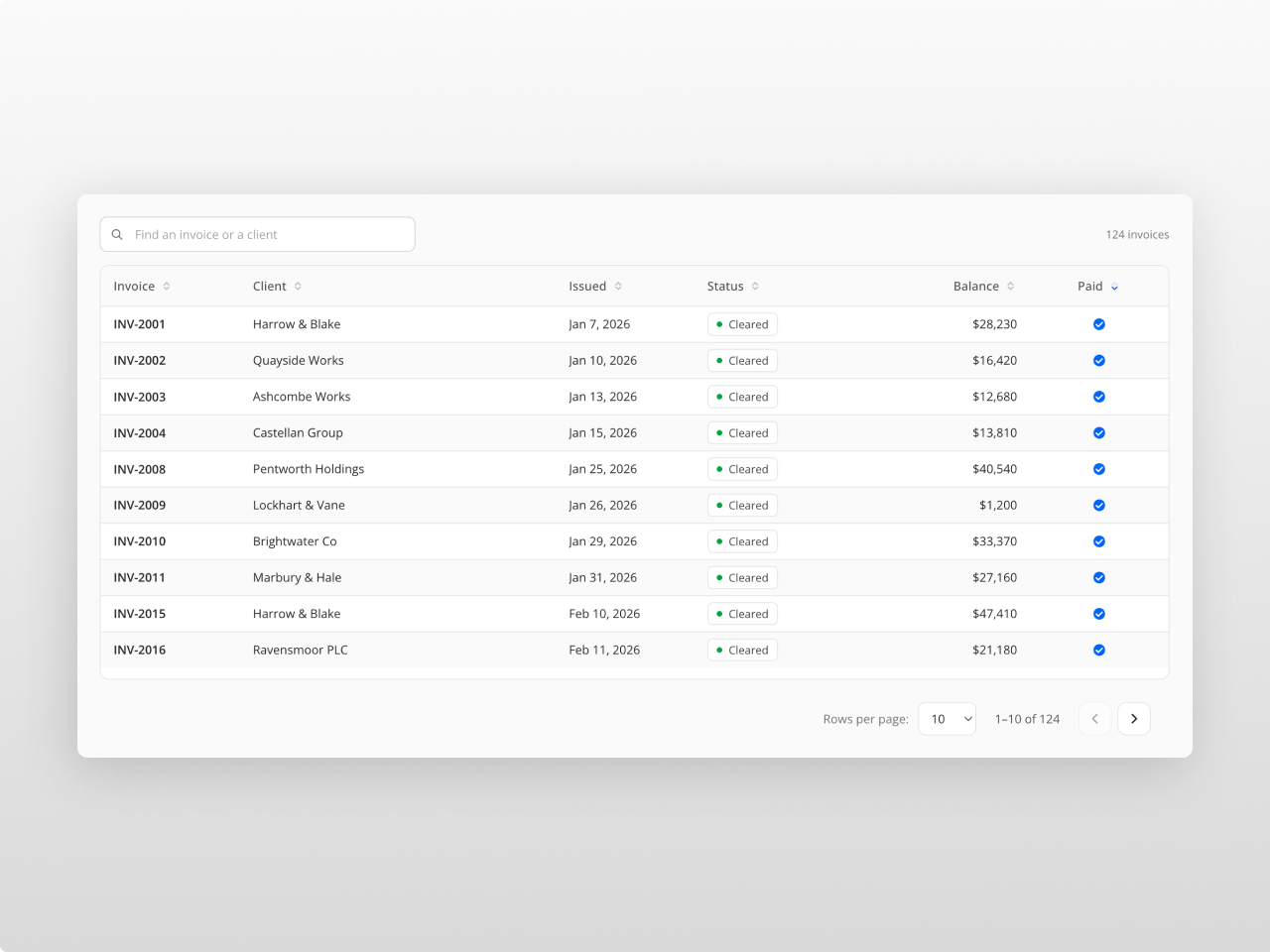Viewport: 1270px width, 952px height.
Task: Click the '1–10 of 124' page range text
Action: (1027, 719)
